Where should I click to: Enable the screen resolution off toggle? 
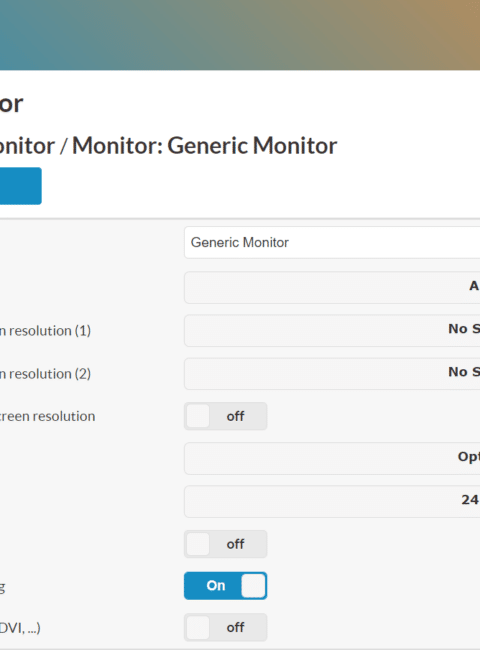pos(225,416)
